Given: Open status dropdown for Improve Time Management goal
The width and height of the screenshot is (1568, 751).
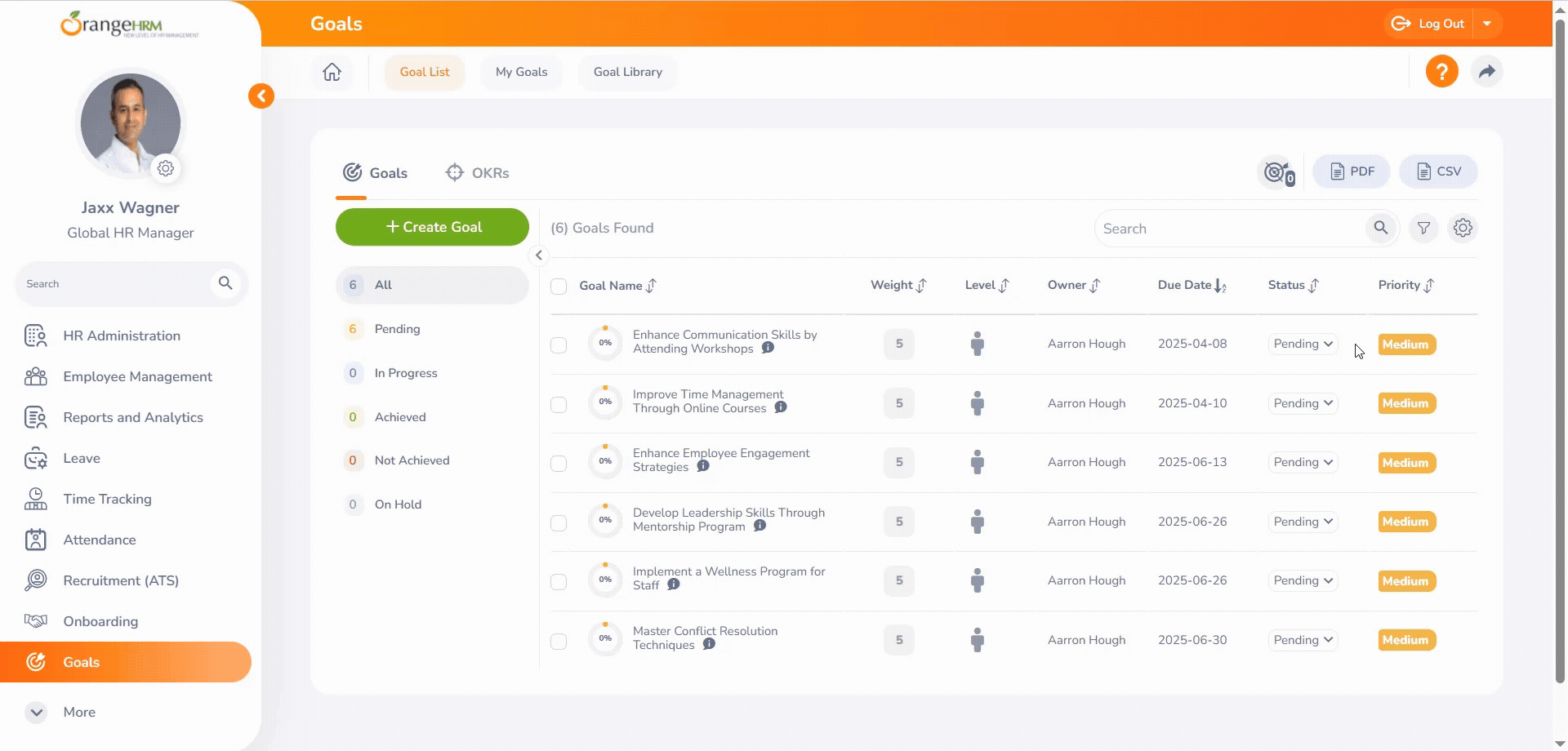Looking at the screenshot, I should 1303,403.
